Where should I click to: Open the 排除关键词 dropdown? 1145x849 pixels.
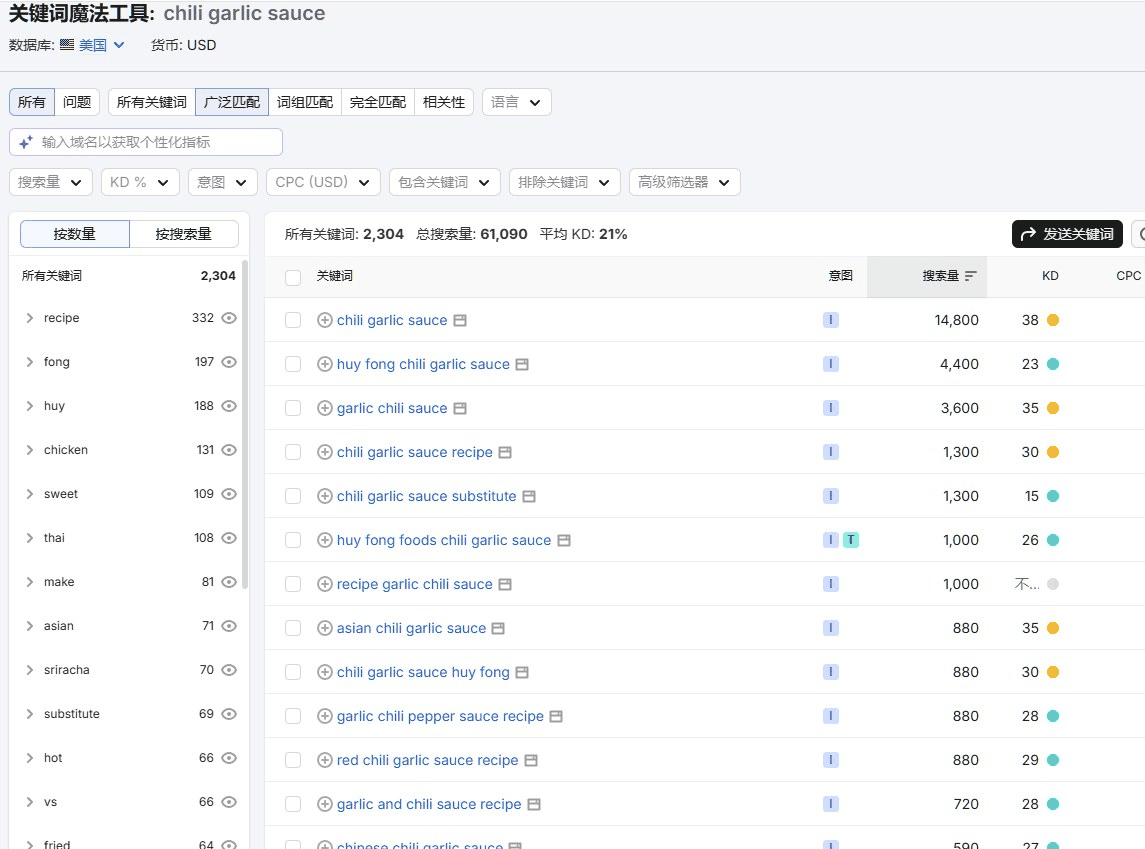(x=565, y=183)
